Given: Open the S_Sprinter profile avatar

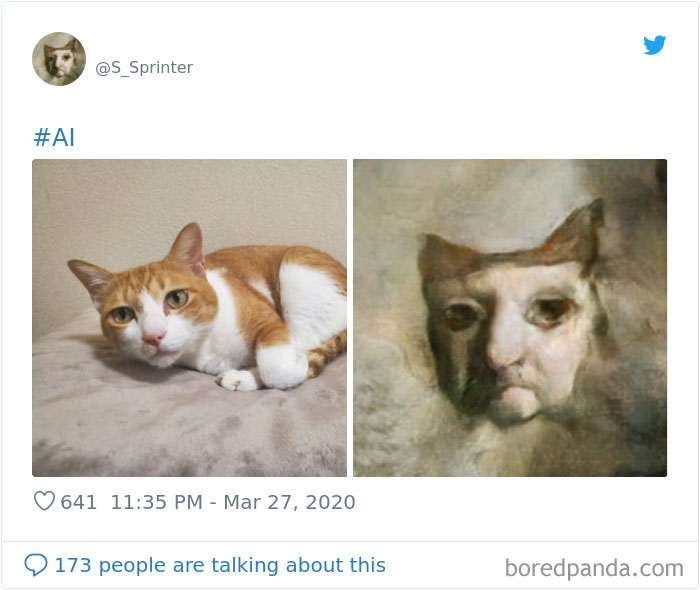Looking at the screenshot, I should click(59, 59).
